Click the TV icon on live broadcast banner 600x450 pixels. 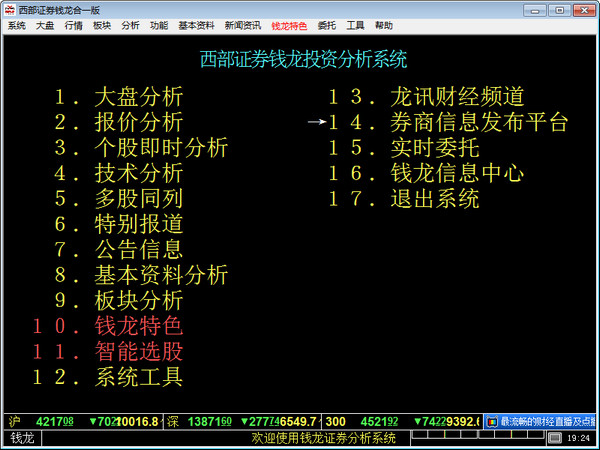492,422
